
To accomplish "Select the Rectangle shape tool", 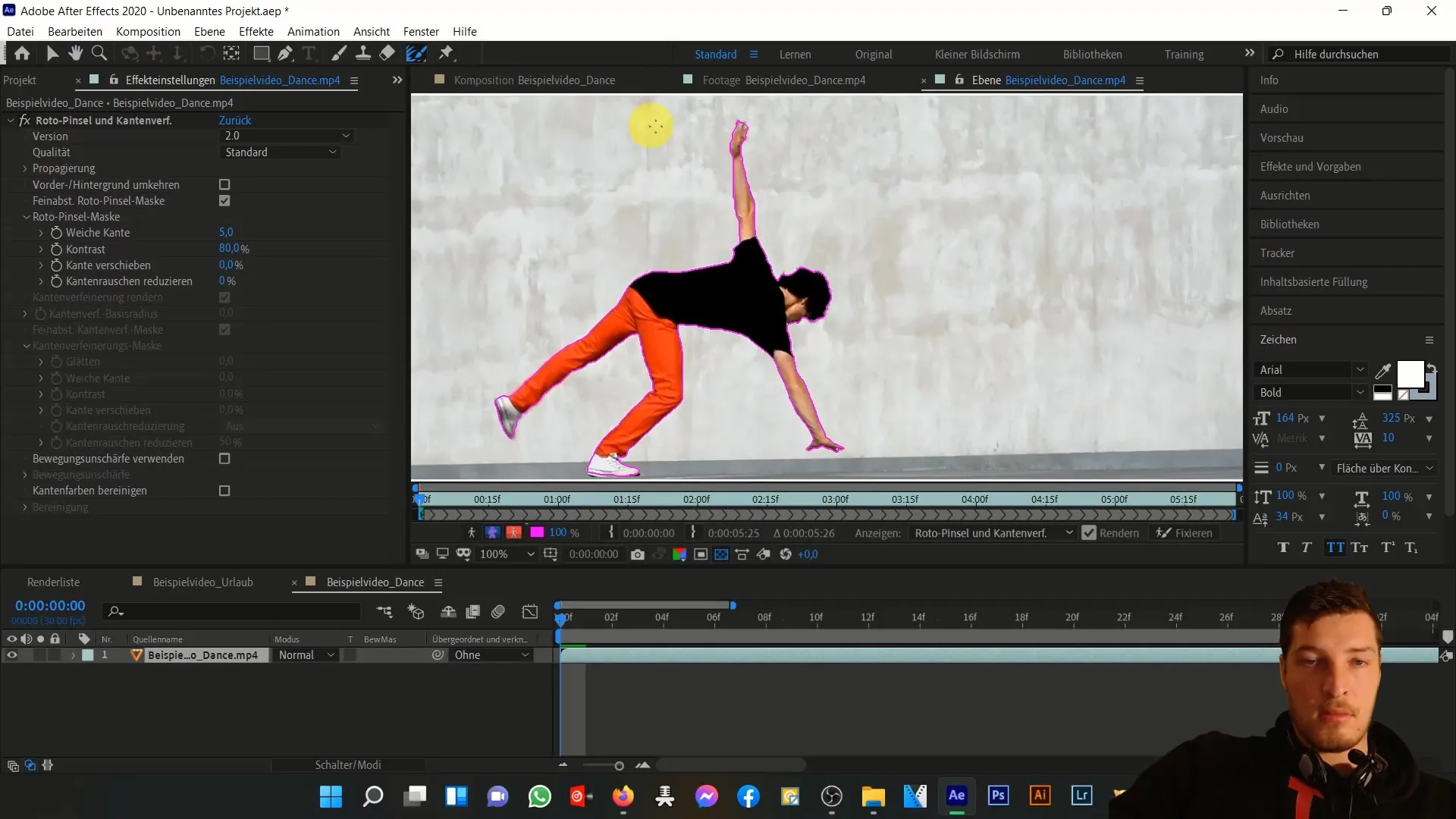I will (x=261, y=53).
